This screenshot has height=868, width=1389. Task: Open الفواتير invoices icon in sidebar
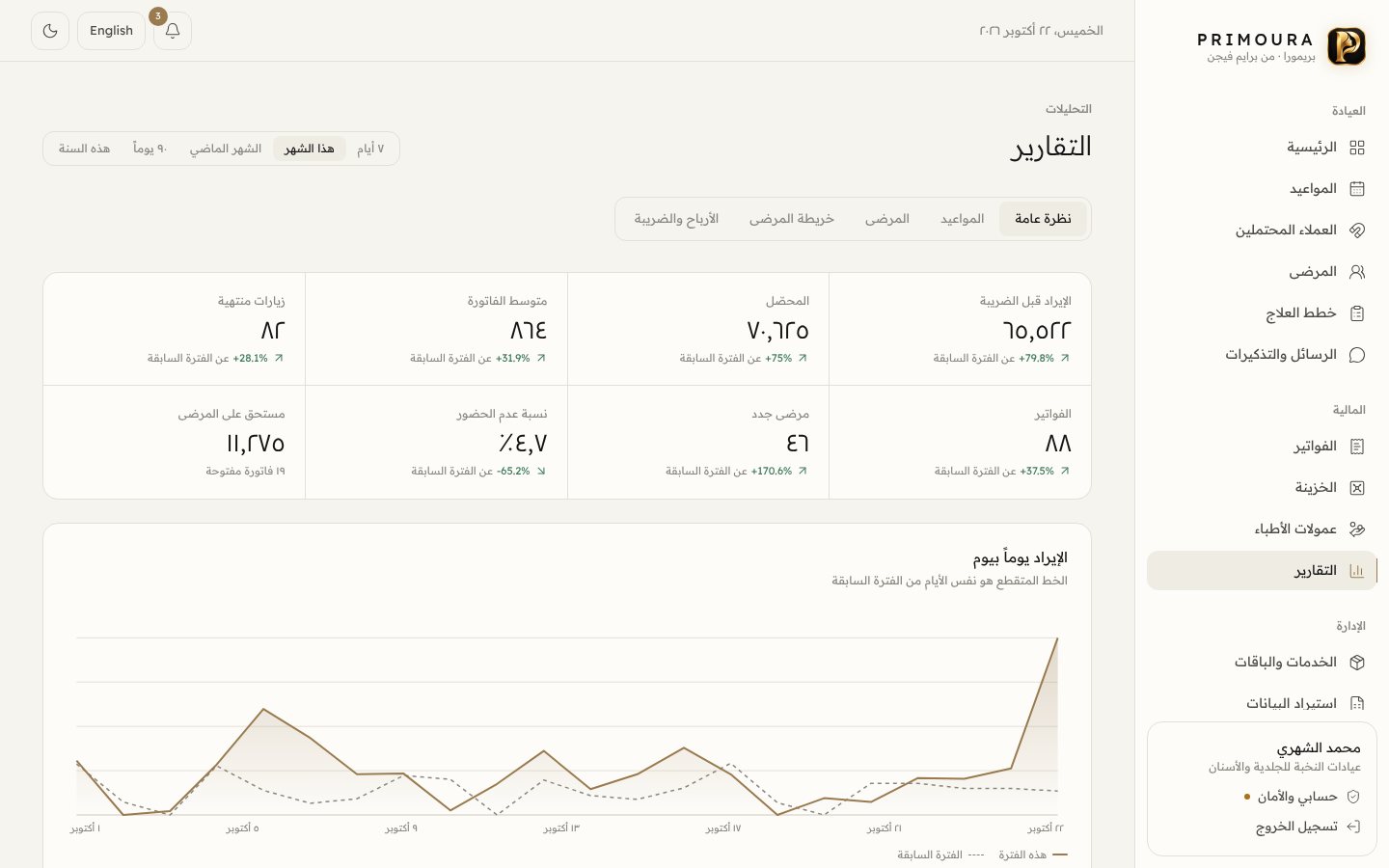pyautogui.click(x=1357, y=447)
